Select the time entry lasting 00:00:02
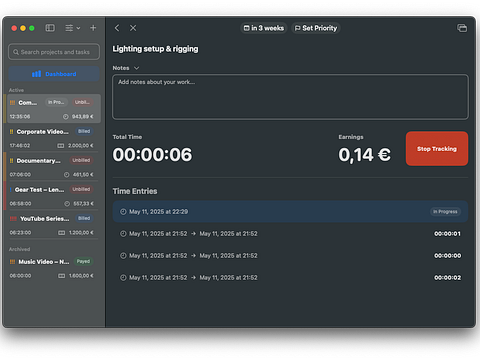This screenshot has height=360, width=480. coord(290,278)
